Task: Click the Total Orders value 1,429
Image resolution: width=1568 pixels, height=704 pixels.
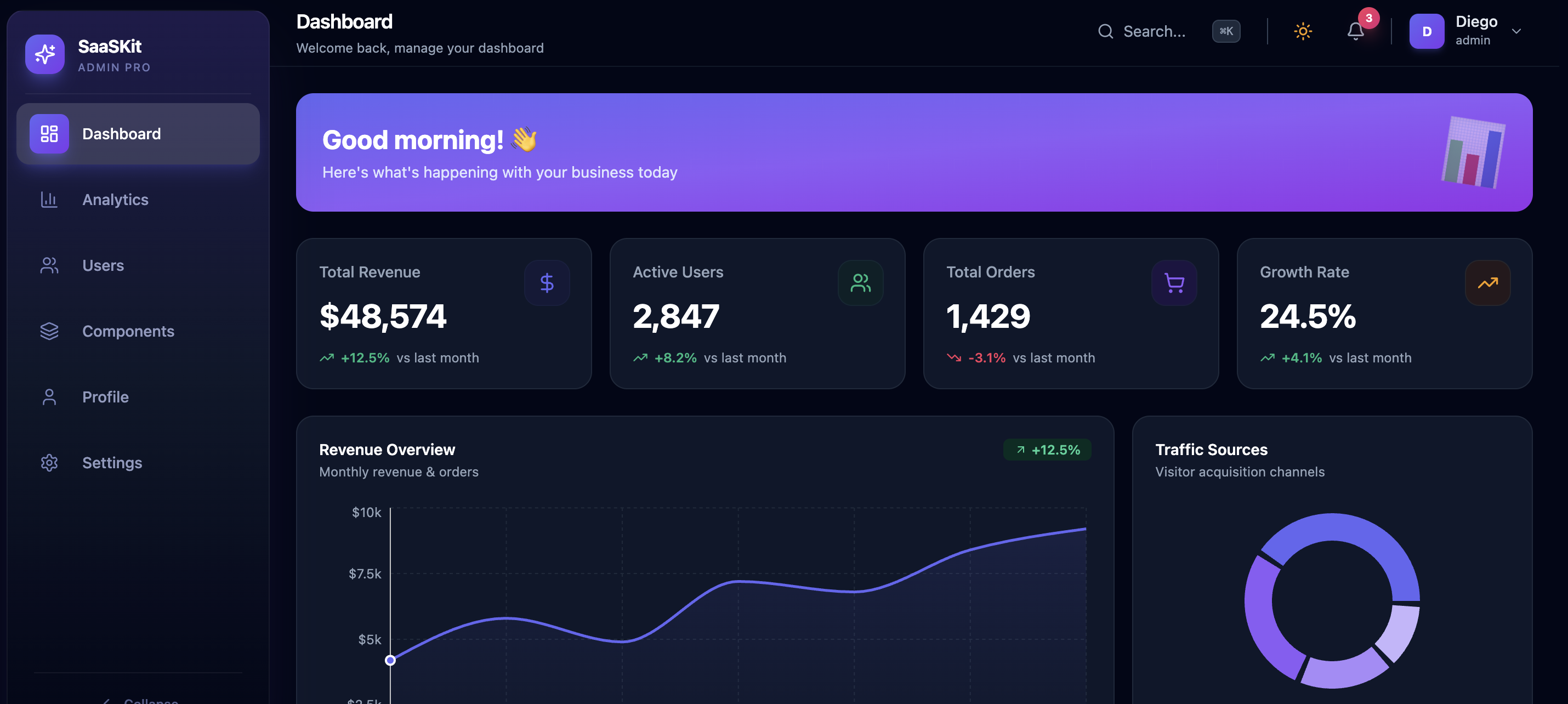Action: coord(988,317)
